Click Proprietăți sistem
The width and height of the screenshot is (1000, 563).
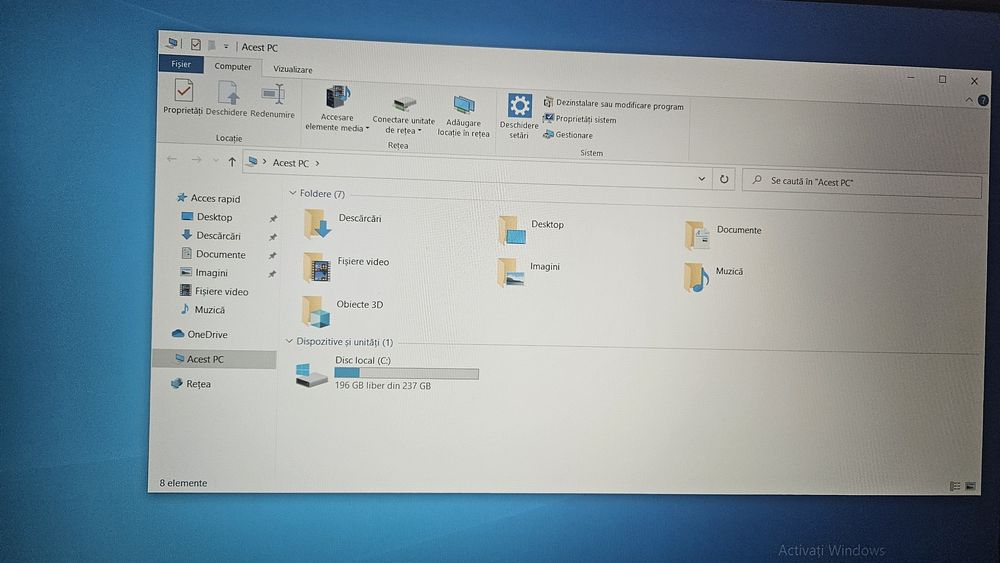(579, 119)
